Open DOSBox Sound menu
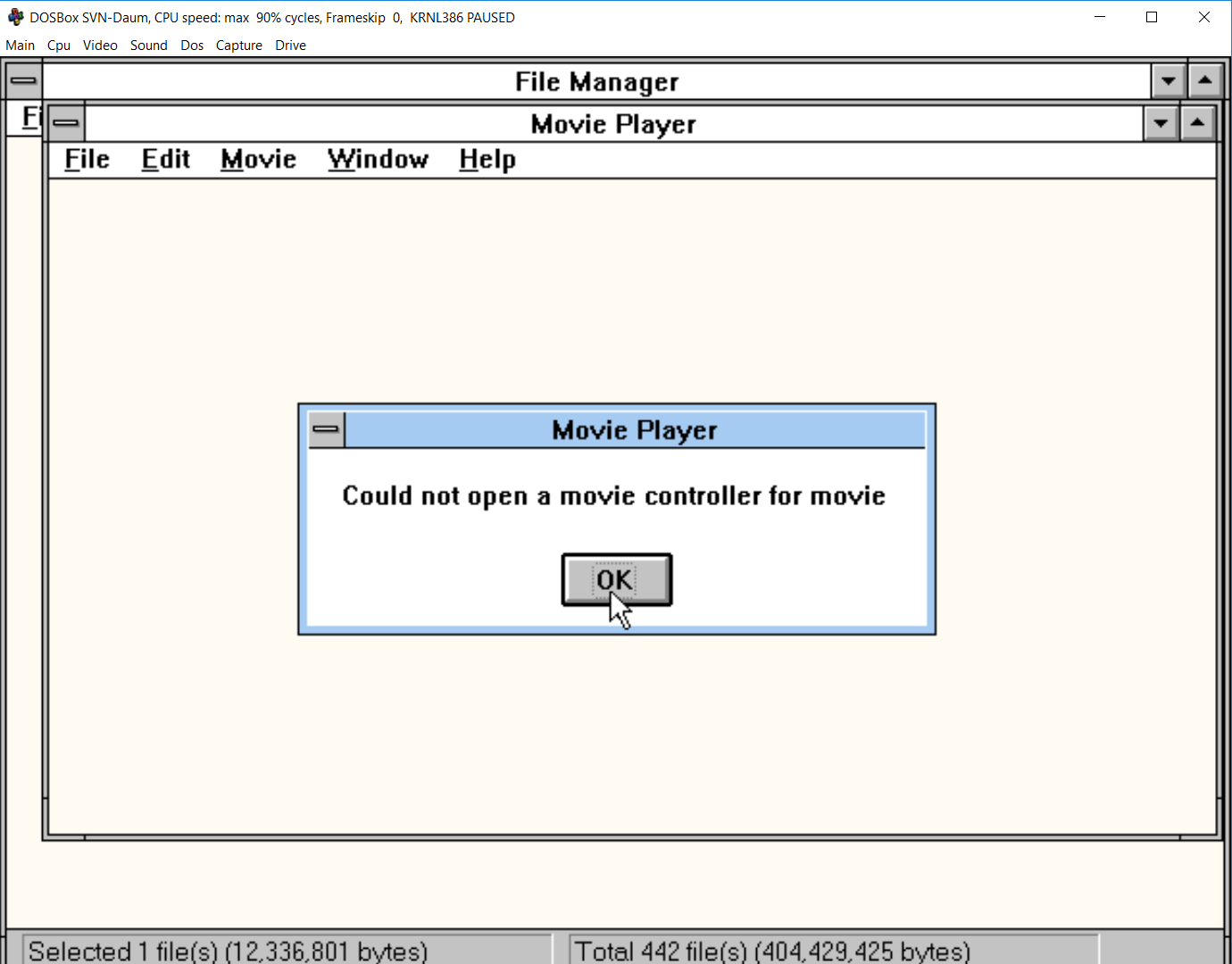Viewport: 1232px width, 964px height. click(x=149, y=46)
